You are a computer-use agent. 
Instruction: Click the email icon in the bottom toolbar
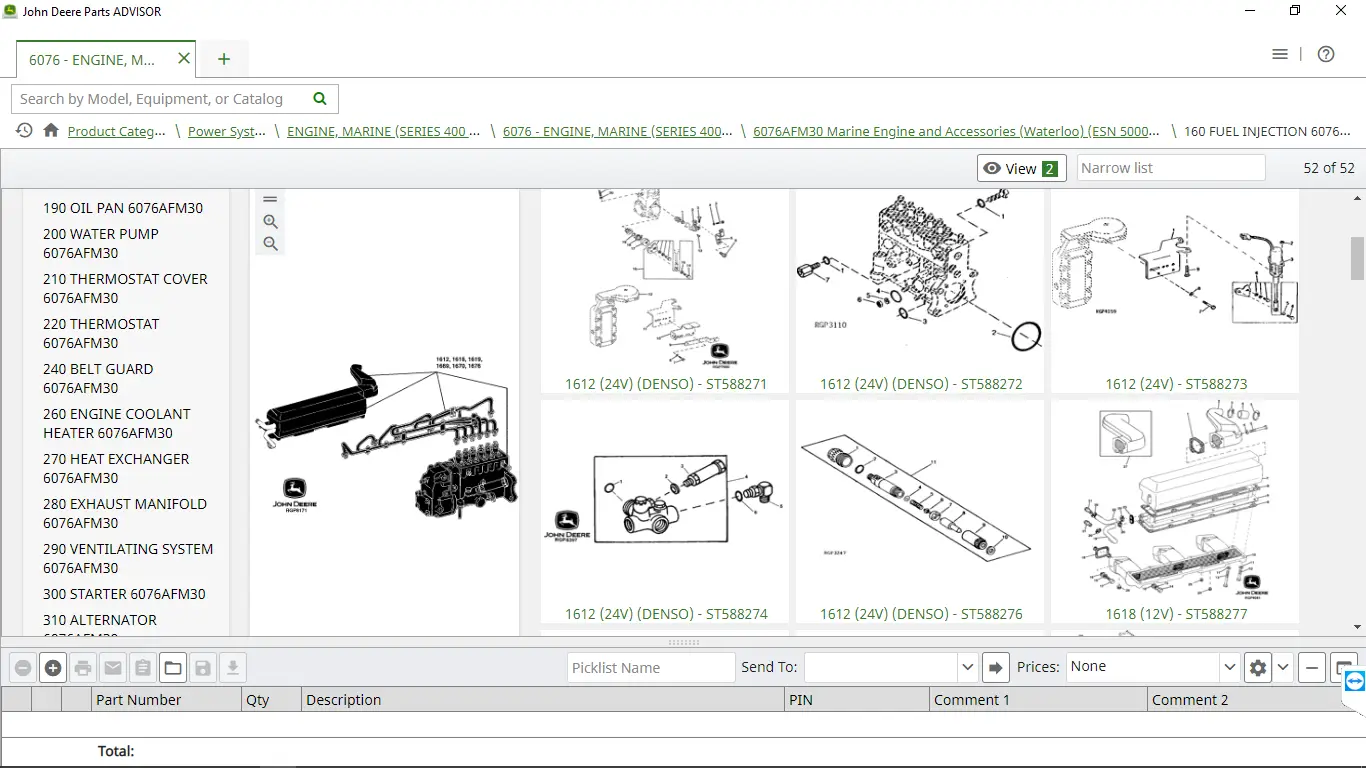(113, 667)
